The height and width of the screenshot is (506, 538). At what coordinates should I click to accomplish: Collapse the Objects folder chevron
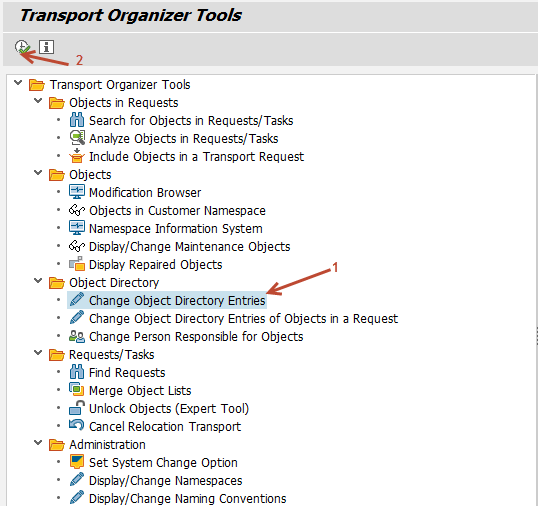38,173
